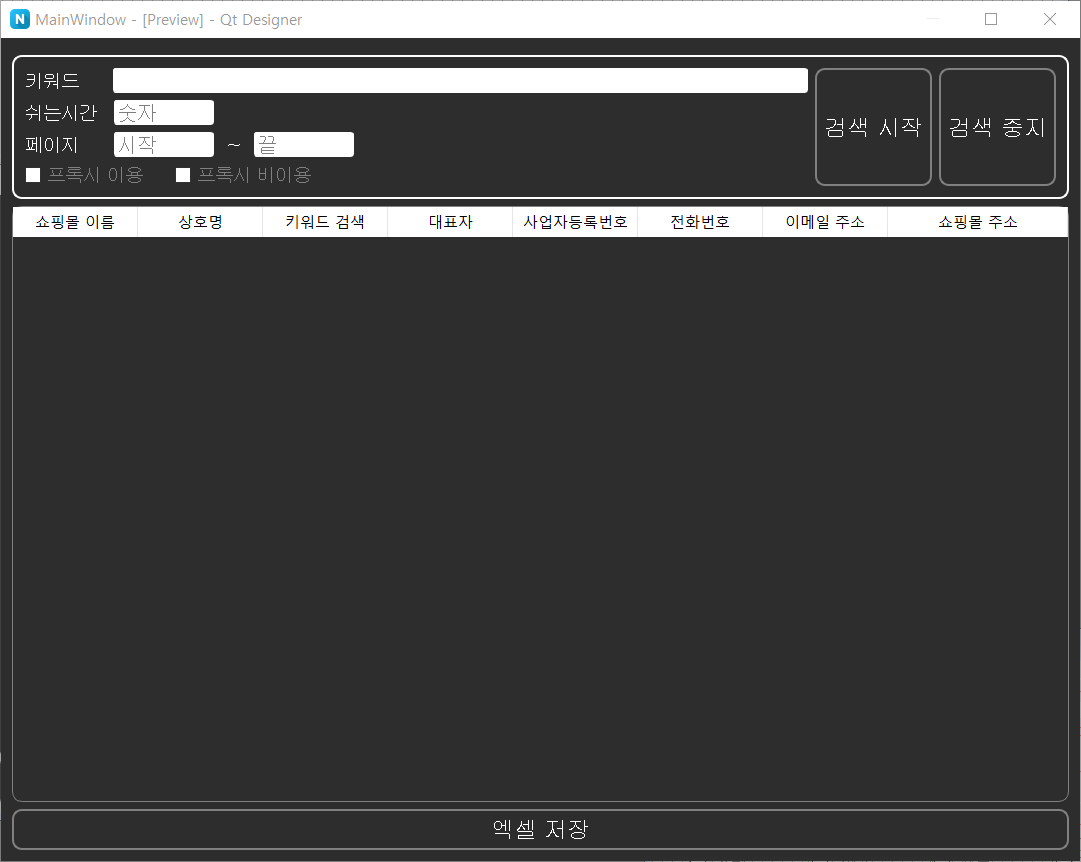Click the 상호명 column header

coord(200,222)
